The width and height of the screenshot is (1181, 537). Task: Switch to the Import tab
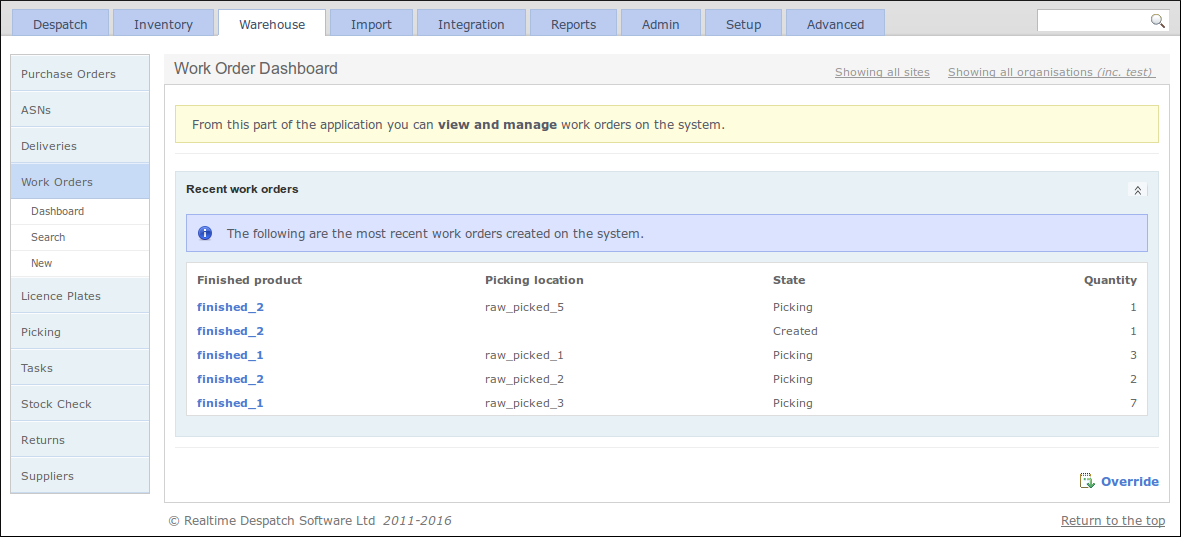pyautogui.click(x=371, y=24)
